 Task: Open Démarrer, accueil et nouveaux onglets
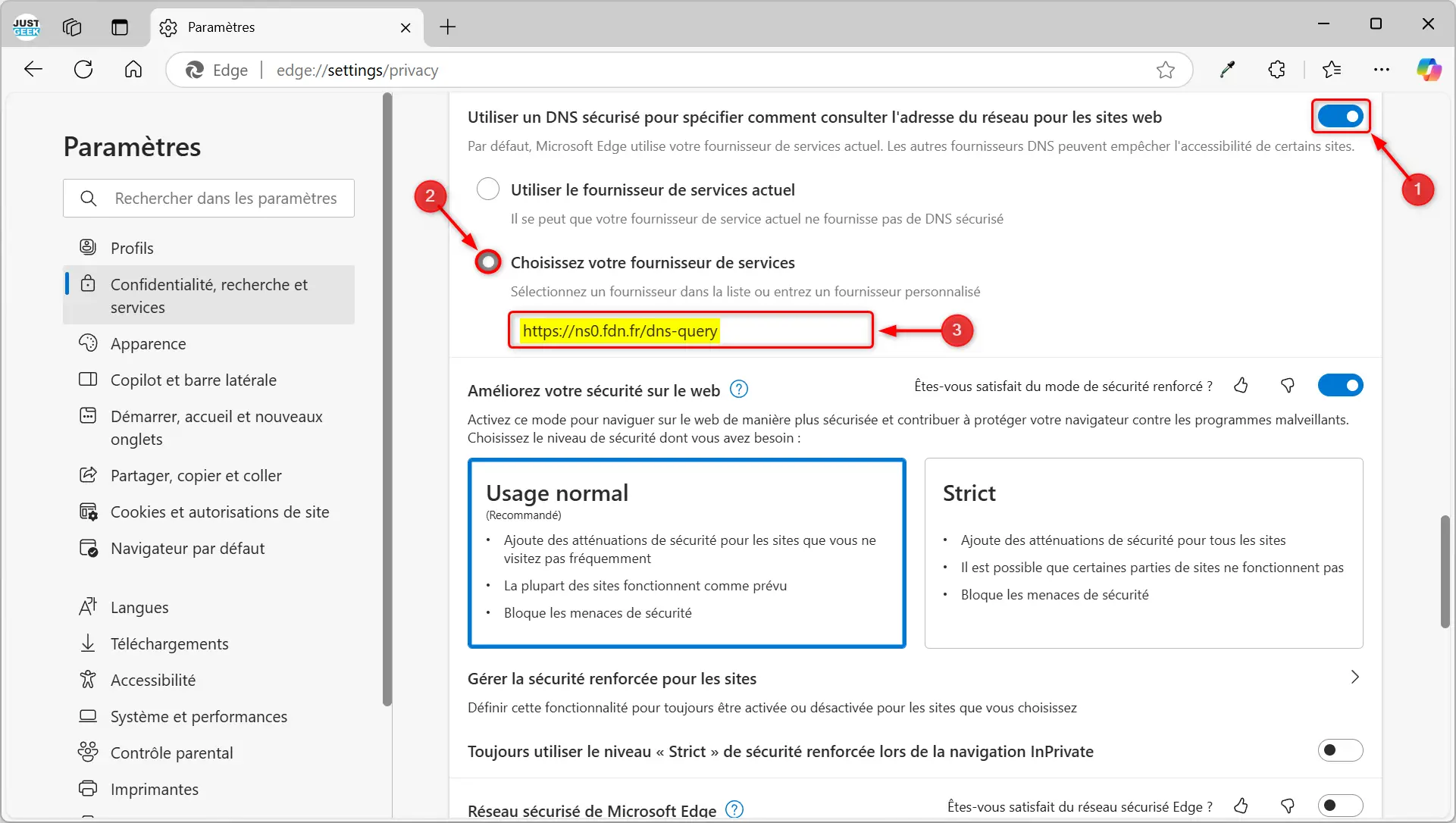208,427
